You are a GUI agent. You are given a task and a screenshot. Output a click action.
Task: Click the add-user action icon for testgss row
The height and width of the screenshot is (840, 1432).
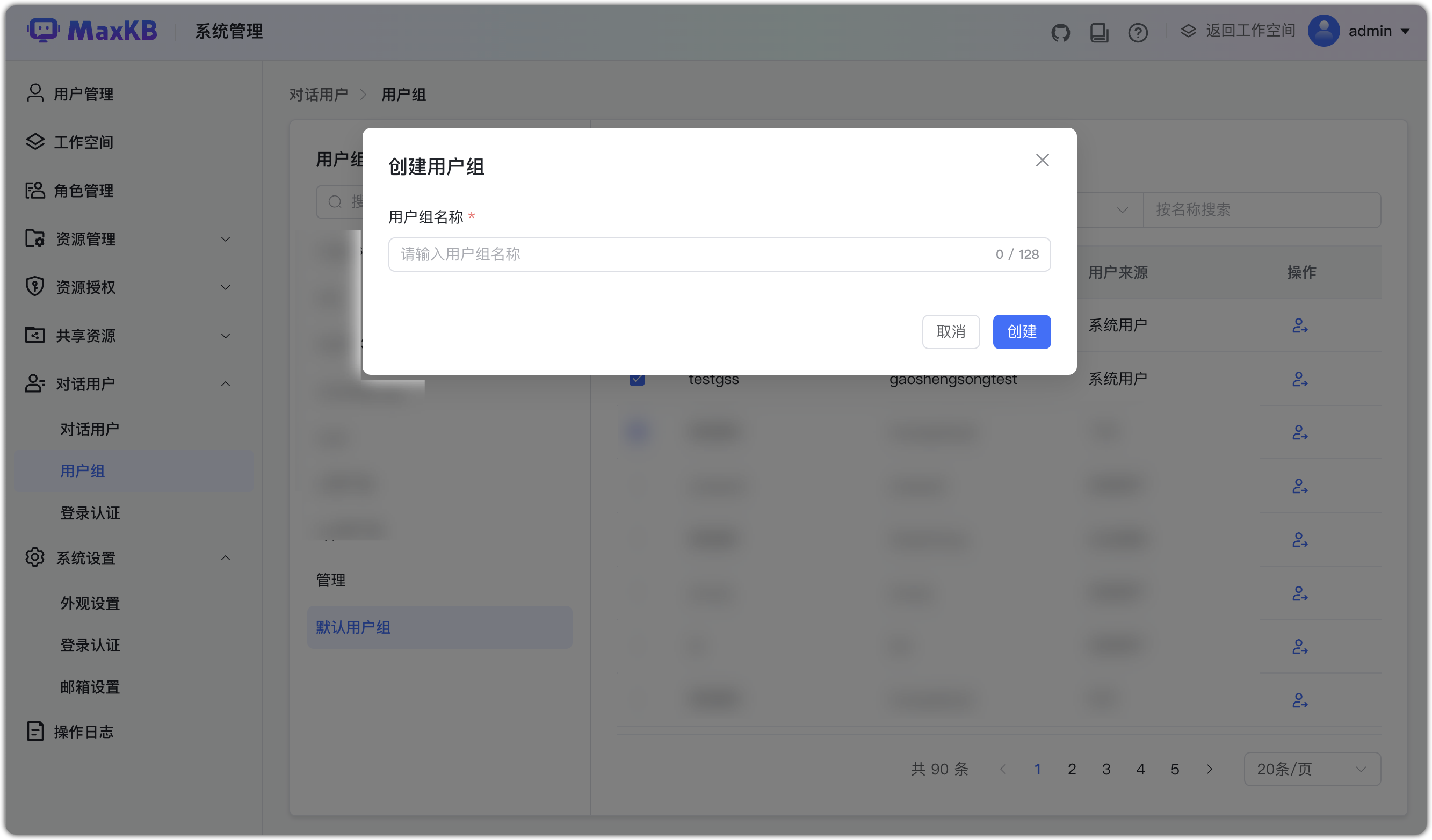pyautogui.click(x=1301, y=379)
